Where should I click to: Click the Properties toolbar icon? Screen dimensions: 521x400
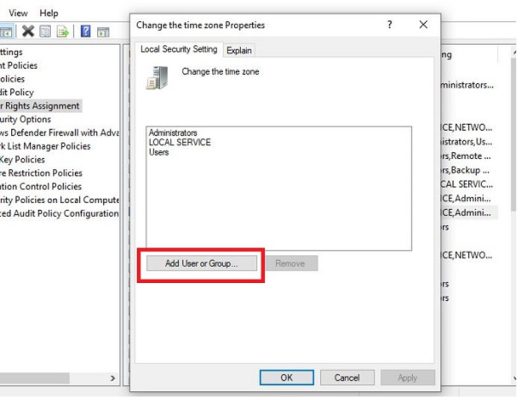pyautogui.click(x=45, y=31)
